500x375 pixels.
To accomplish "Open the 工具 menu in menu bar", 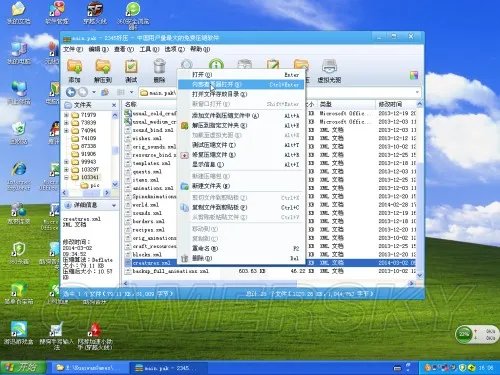I will click(149, 49).
